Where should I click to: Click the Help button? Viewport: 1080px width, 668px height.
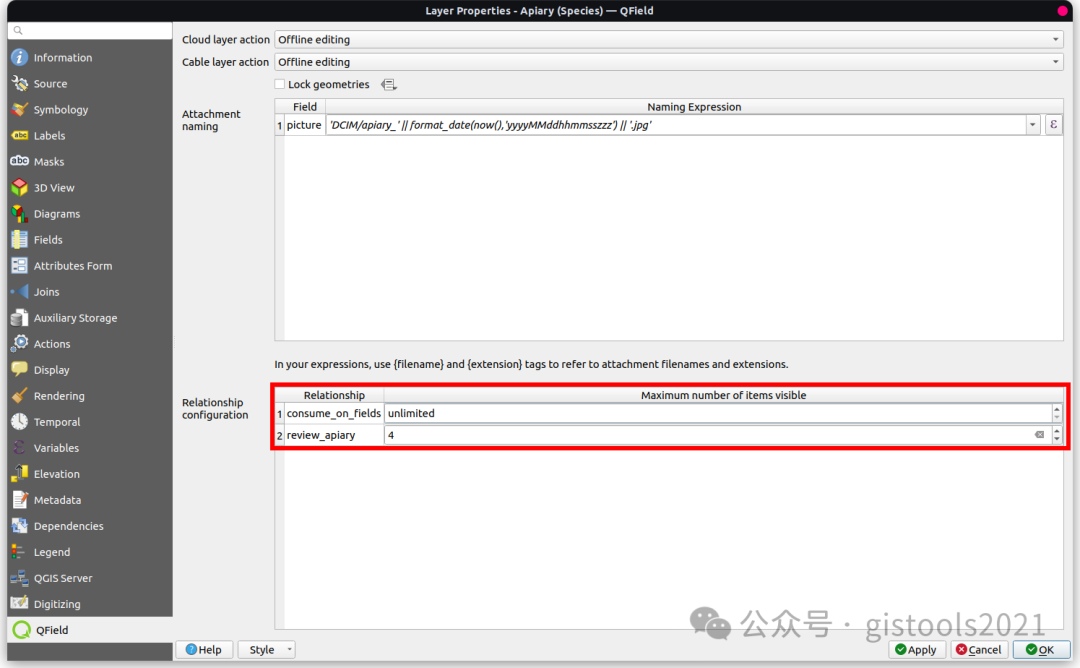[x=204, y=649]
